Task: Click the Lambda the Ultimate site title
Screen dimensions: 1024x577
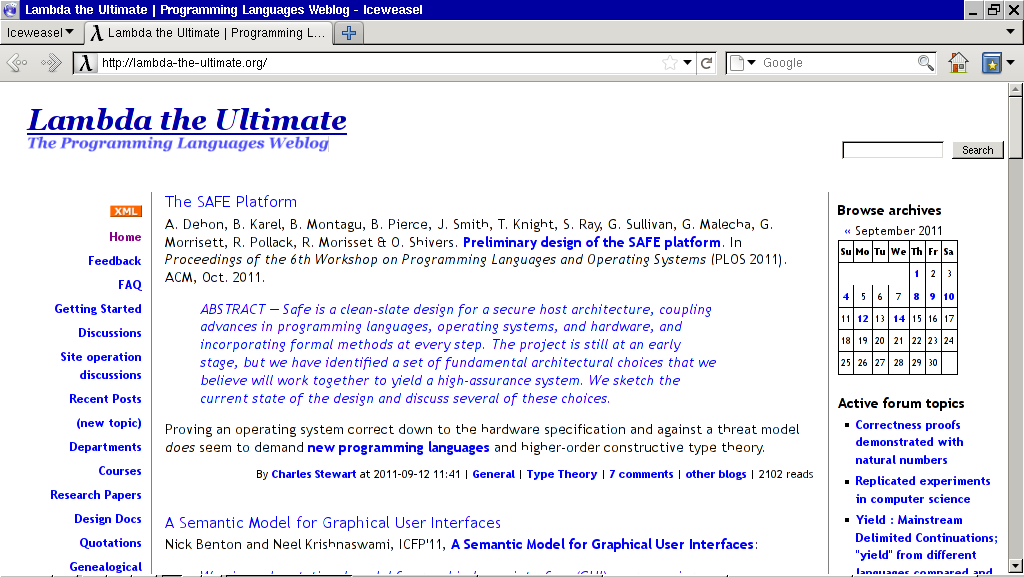Action: click(187, 120)
